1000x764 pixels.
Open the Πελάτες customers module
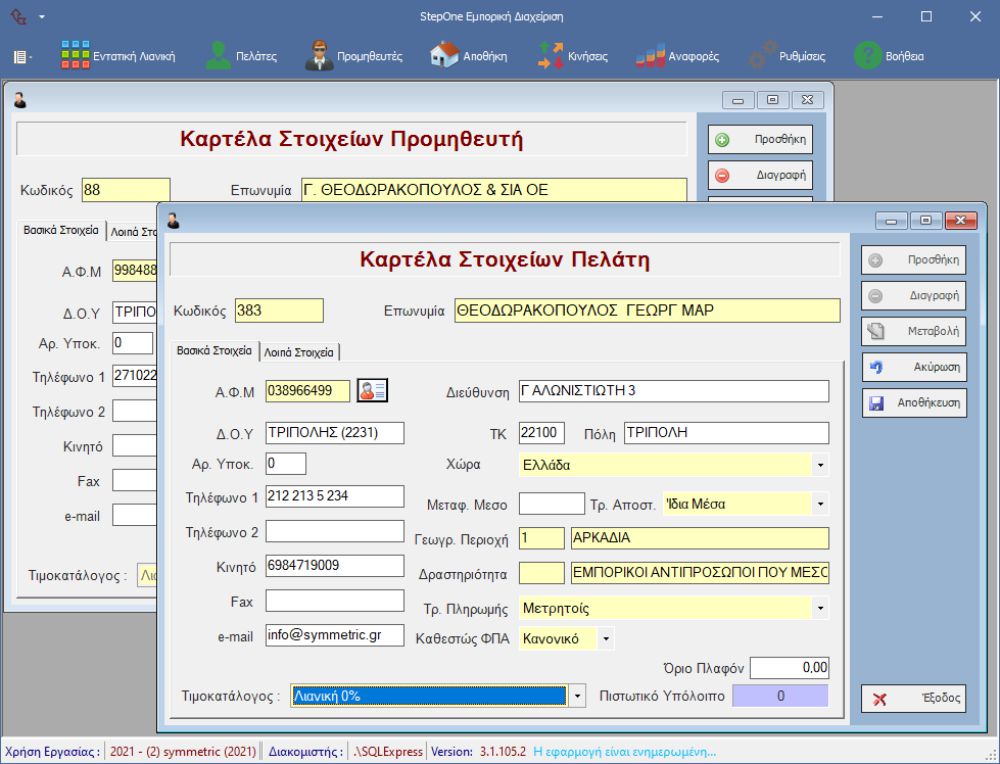[x=241, y=57]
